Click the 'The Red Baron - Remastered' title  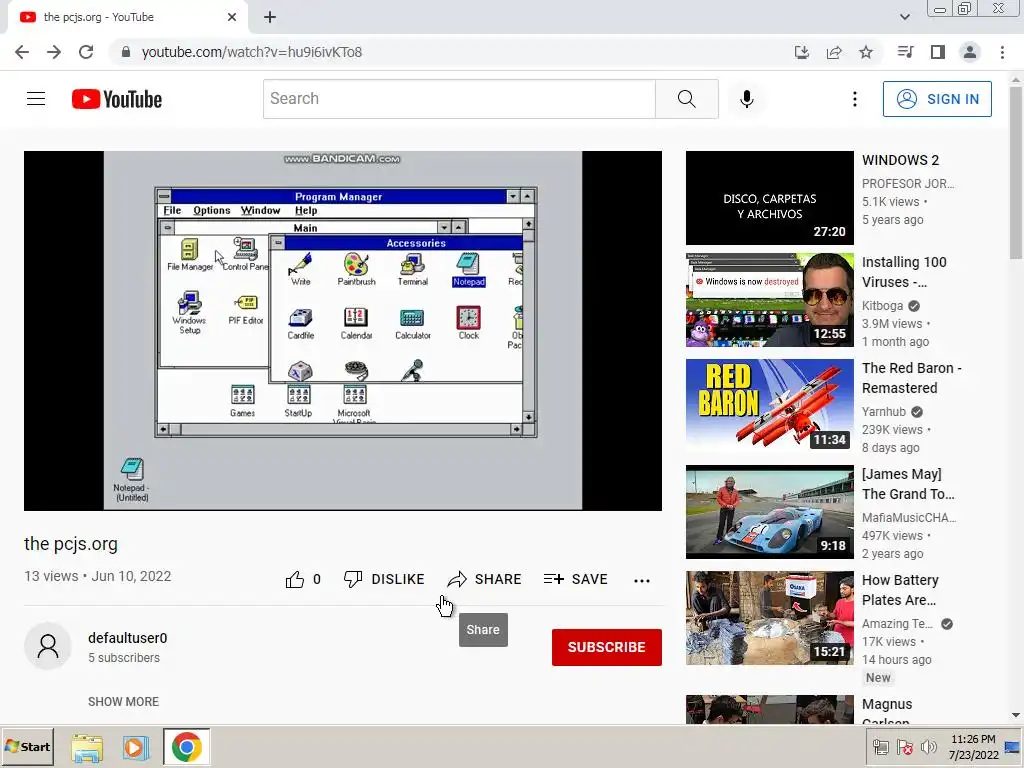click(912, 378)
